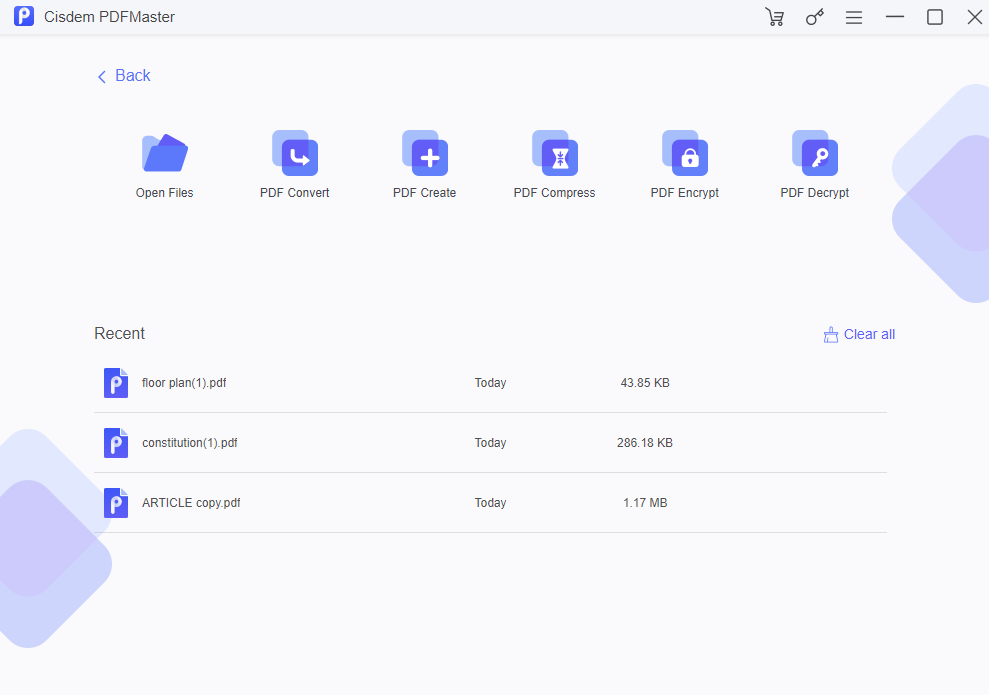Click the file icon for constitution(1).pdf

(116, 443)
